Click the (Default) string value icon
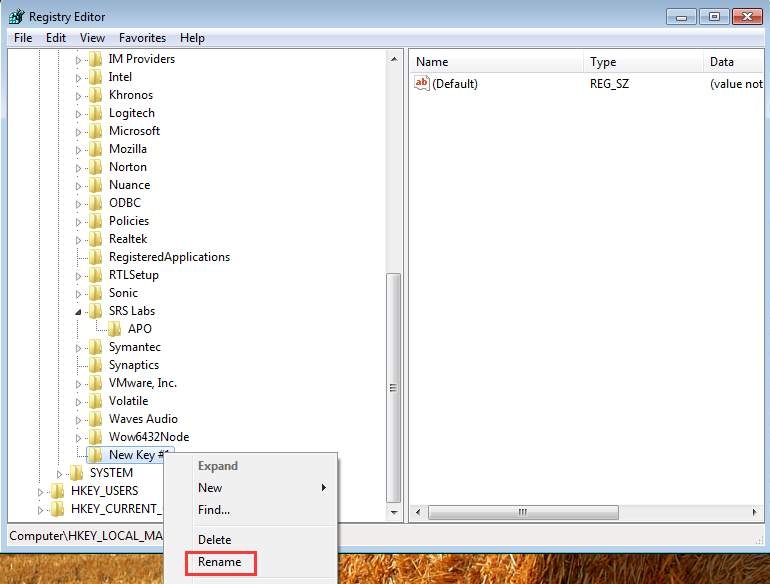The image size is (770, 584). [x=422, y=84]
